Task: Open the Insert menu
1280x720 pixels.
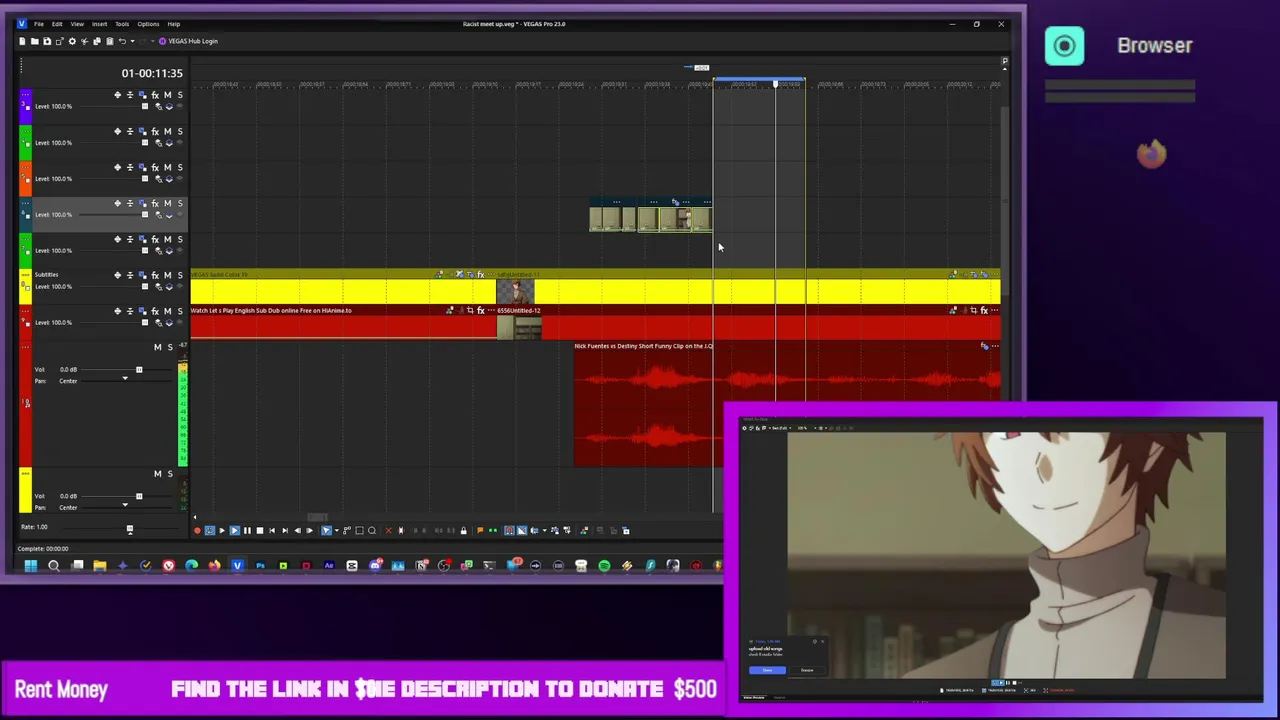Action: [x=100, y=24]
